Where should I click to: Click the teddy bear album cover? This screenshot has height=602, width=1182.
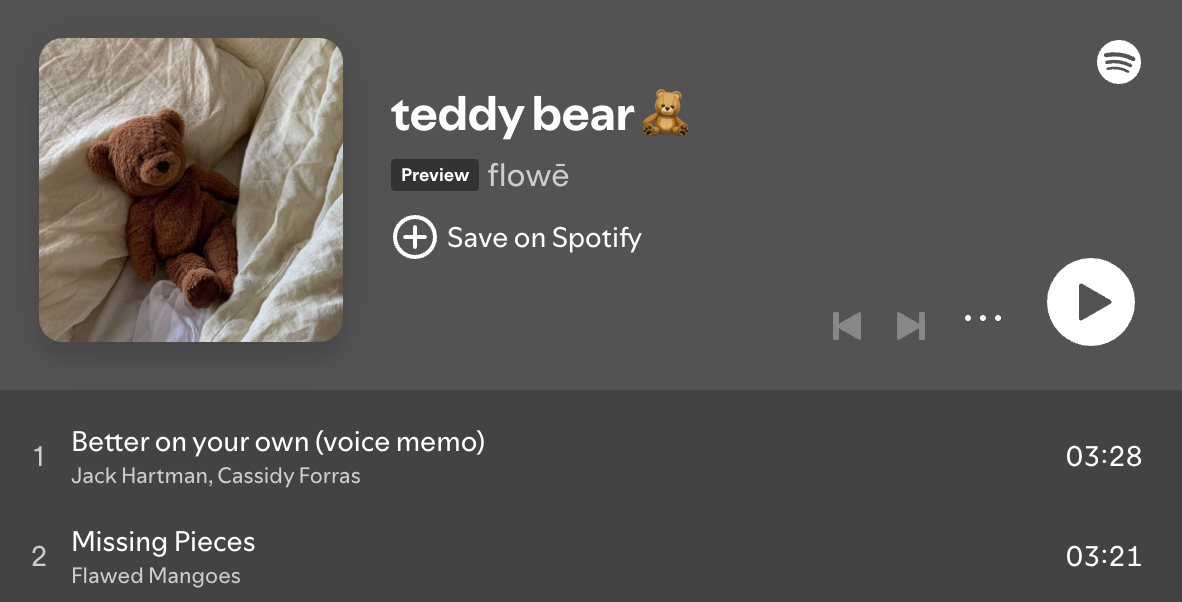(x=191, y=190)
